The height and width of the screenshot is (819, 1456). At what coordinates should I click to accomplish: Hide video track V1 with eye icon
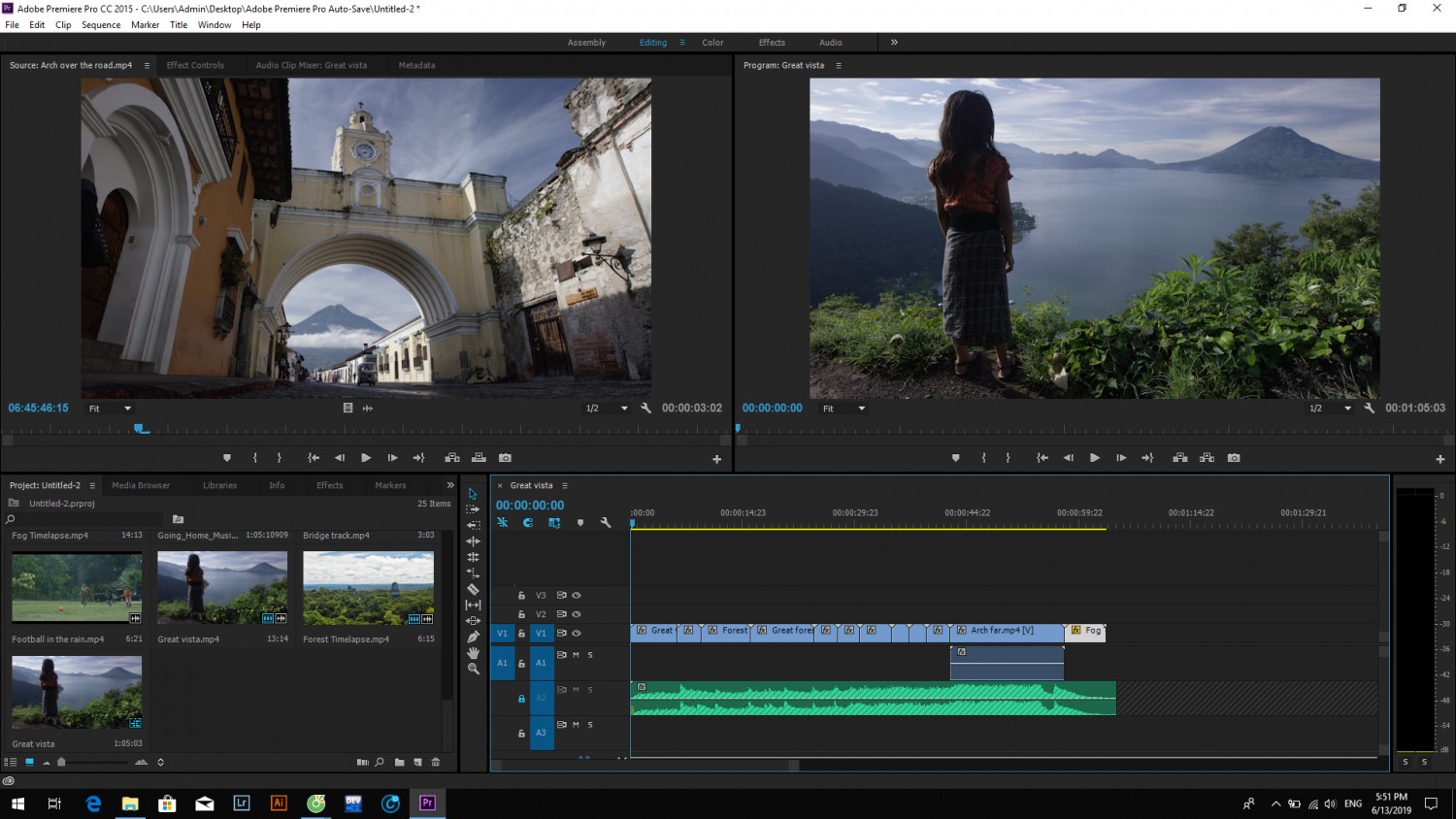(x=577, y=634)
